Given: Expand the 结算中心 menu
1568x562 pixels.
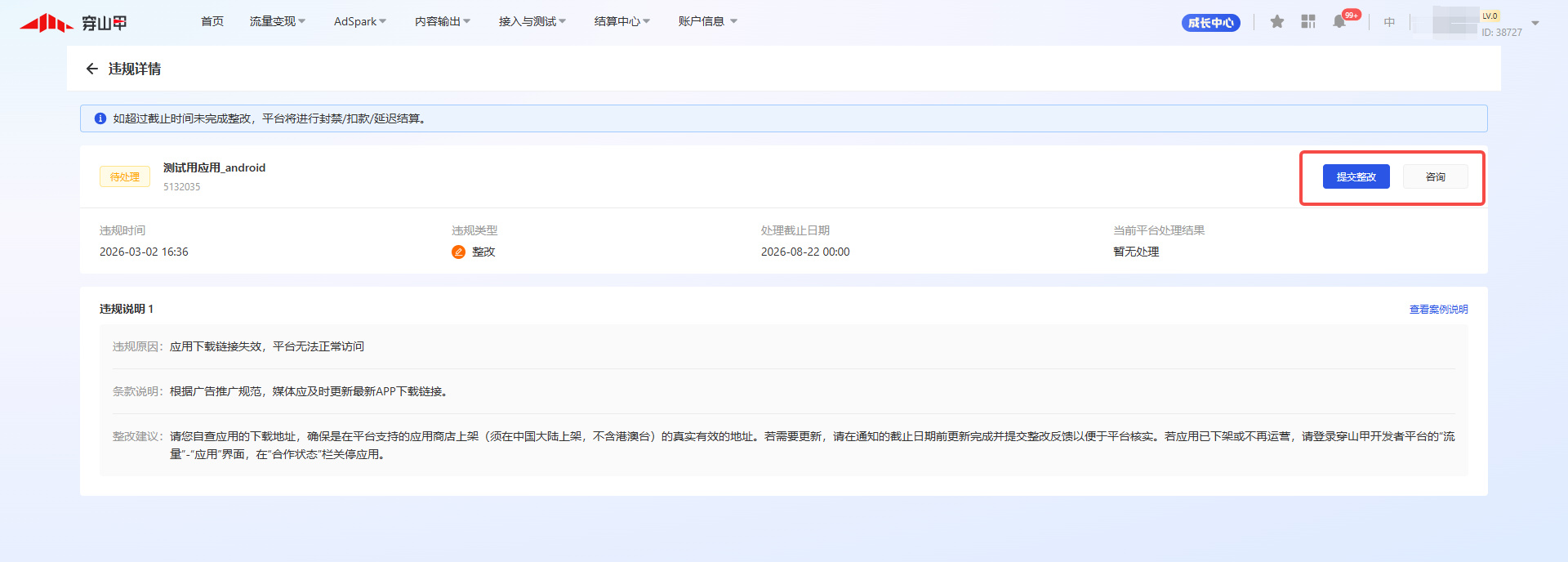Looking at the screenshot, I should click(621, 21).
